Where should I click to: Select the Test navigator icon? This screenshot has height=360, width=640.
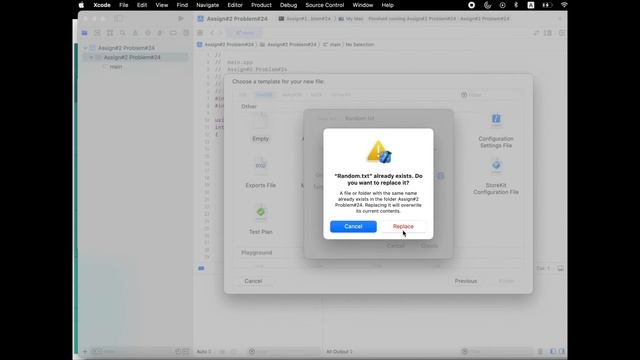(148, 33)
